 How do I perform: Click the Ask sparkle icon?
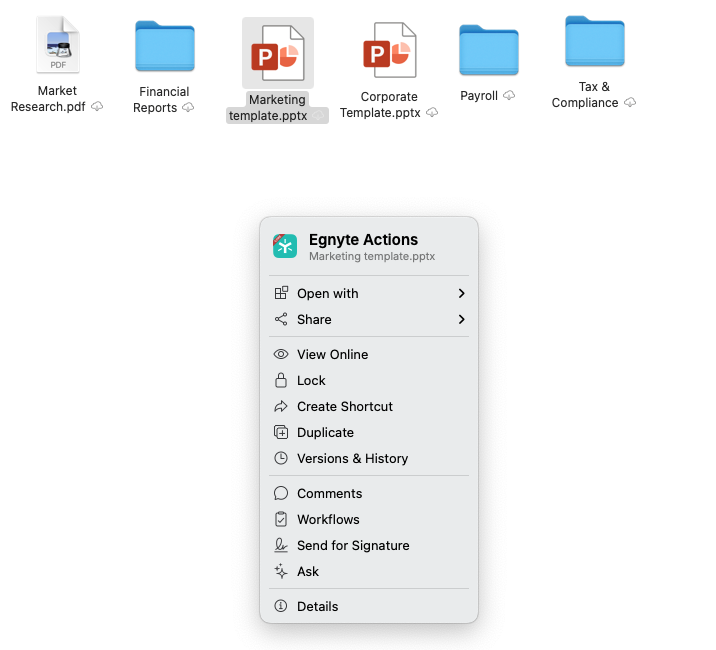click(281, 571)
